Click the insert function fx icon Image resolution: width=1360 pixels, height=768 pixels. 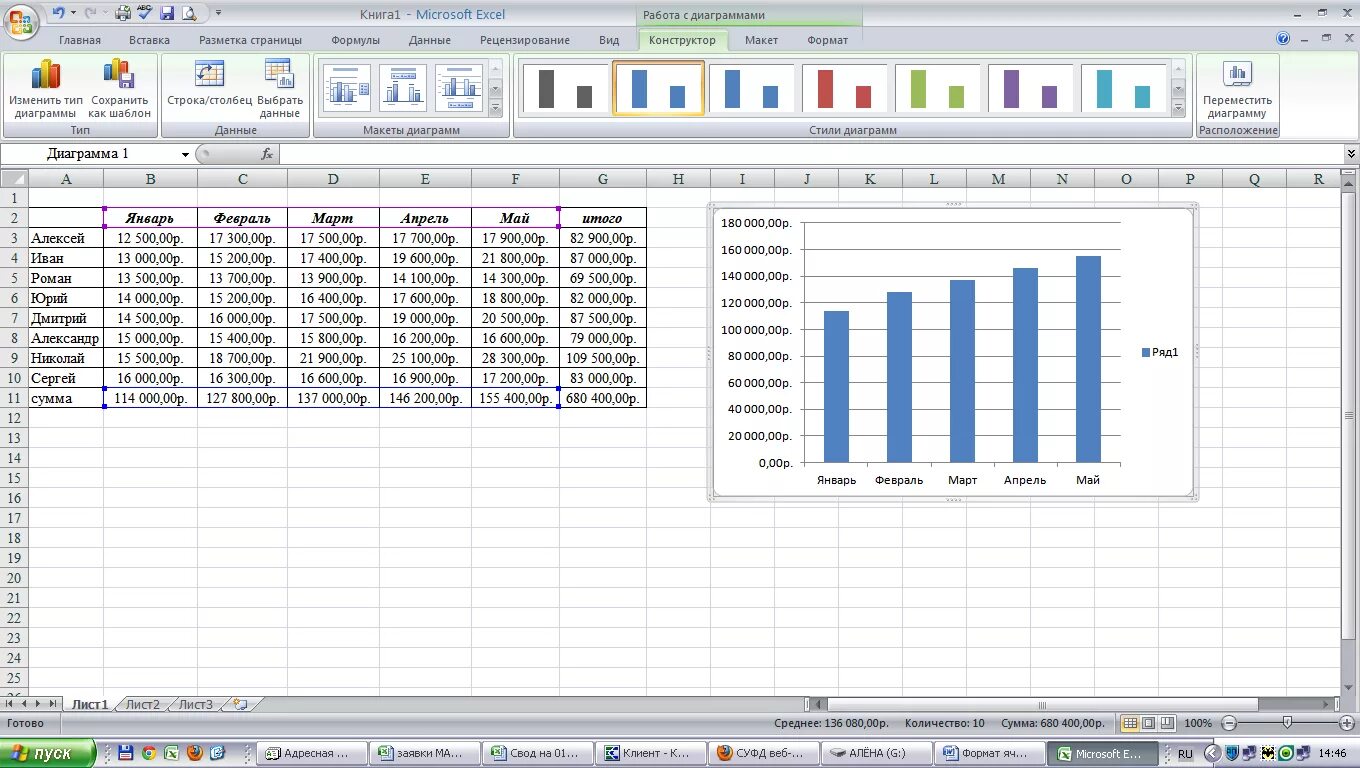267,154
